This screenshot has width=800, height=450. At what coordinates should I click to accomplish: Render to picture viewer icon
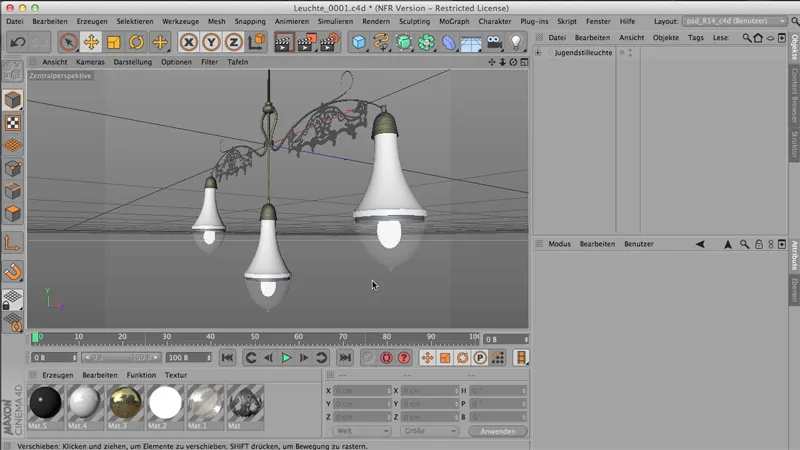pos(307,42)
